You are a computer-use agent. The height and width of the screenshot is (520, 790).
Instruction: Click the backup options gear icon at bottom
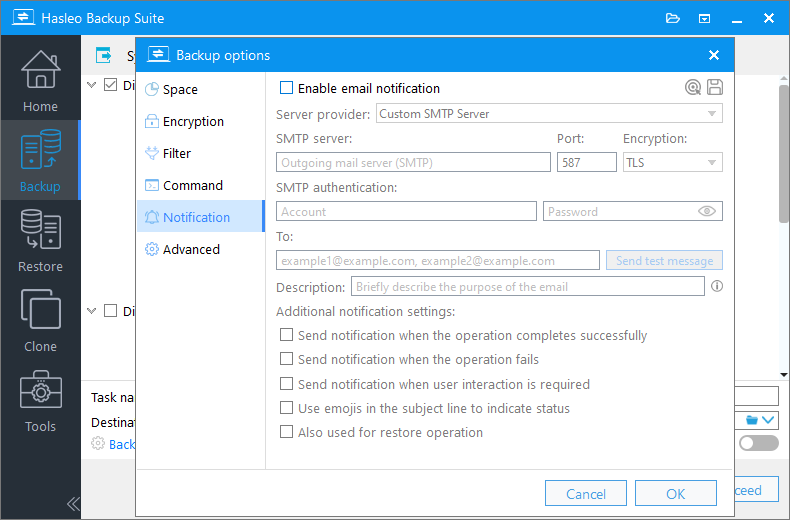(98, 443)
